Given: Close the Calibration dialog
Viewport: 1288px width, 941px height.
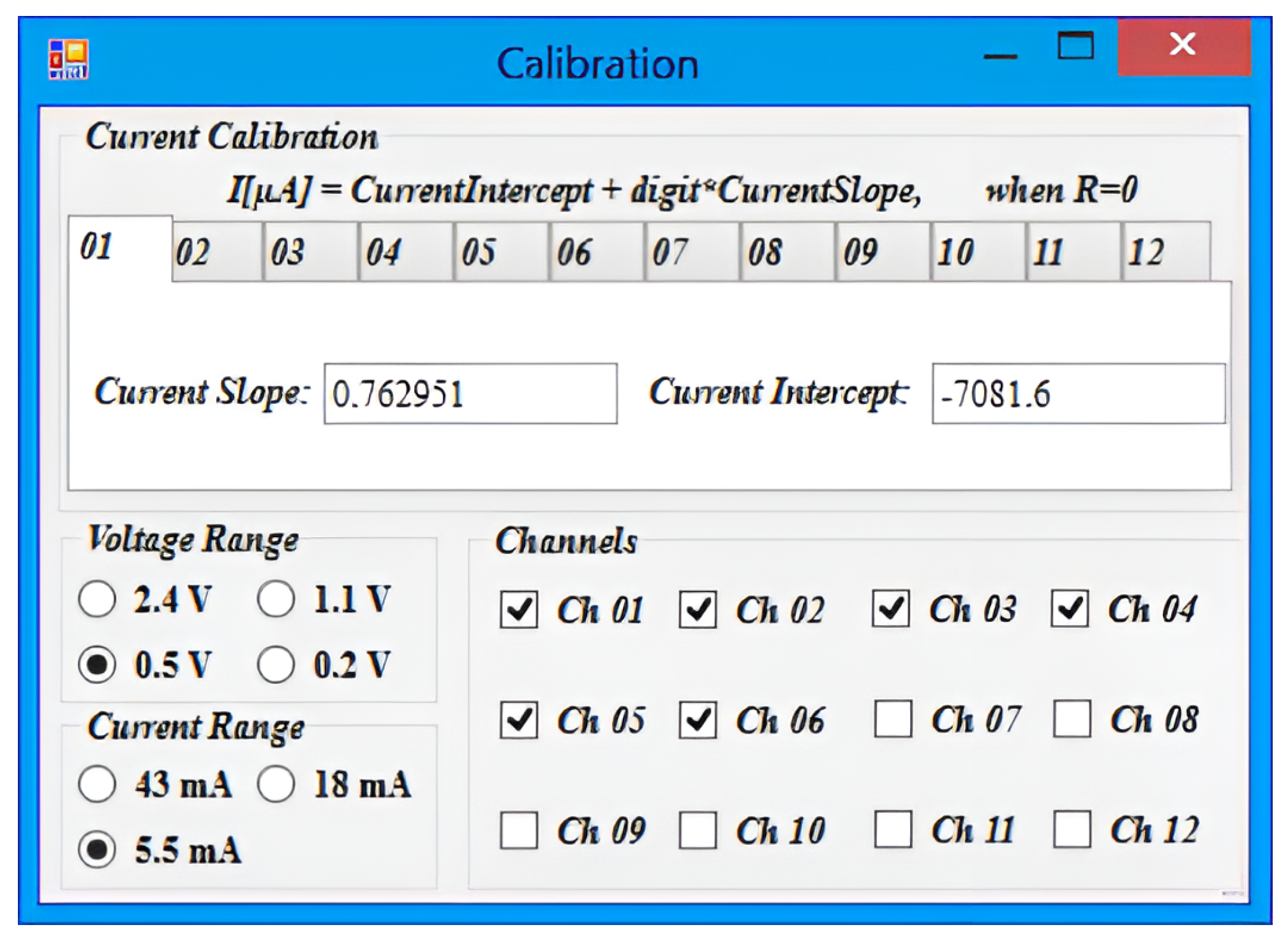Looking at the screenshot, I should click(1183, 46).
